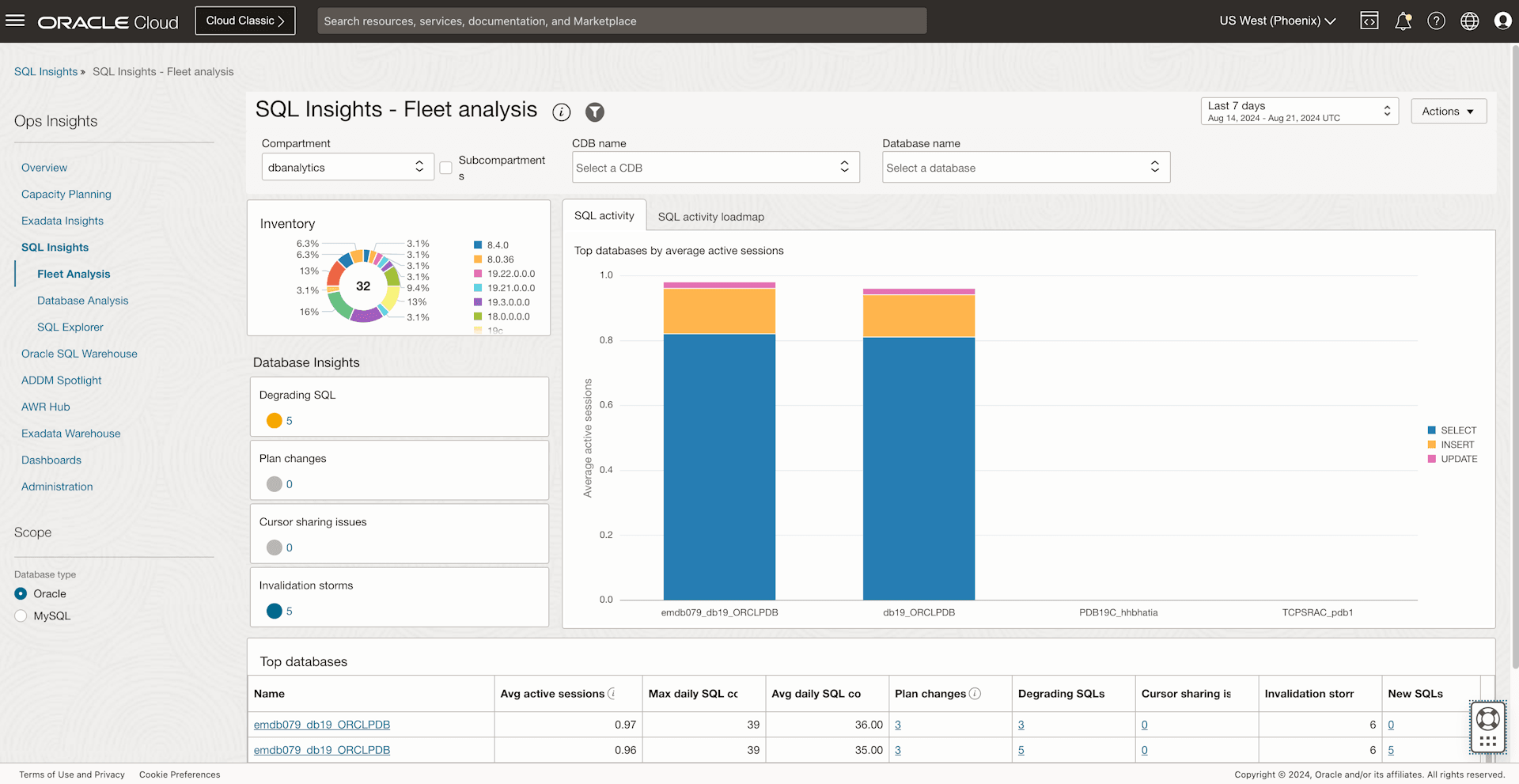Open the Notifications bell

tap(1403, 21)
